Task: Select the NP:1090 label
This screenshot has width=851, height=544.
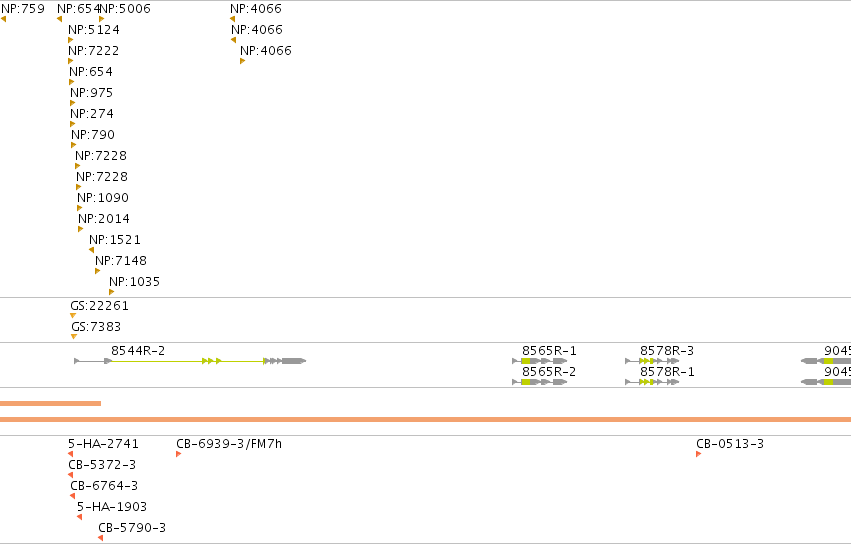Action: 103,198
